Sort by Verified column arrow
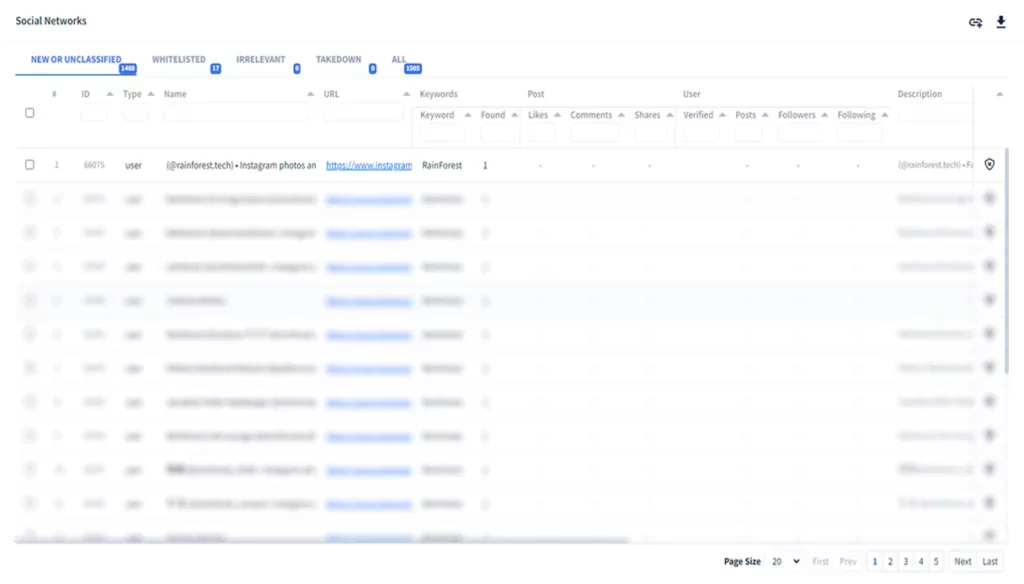The image size is (1024, 584). (722, 115)
